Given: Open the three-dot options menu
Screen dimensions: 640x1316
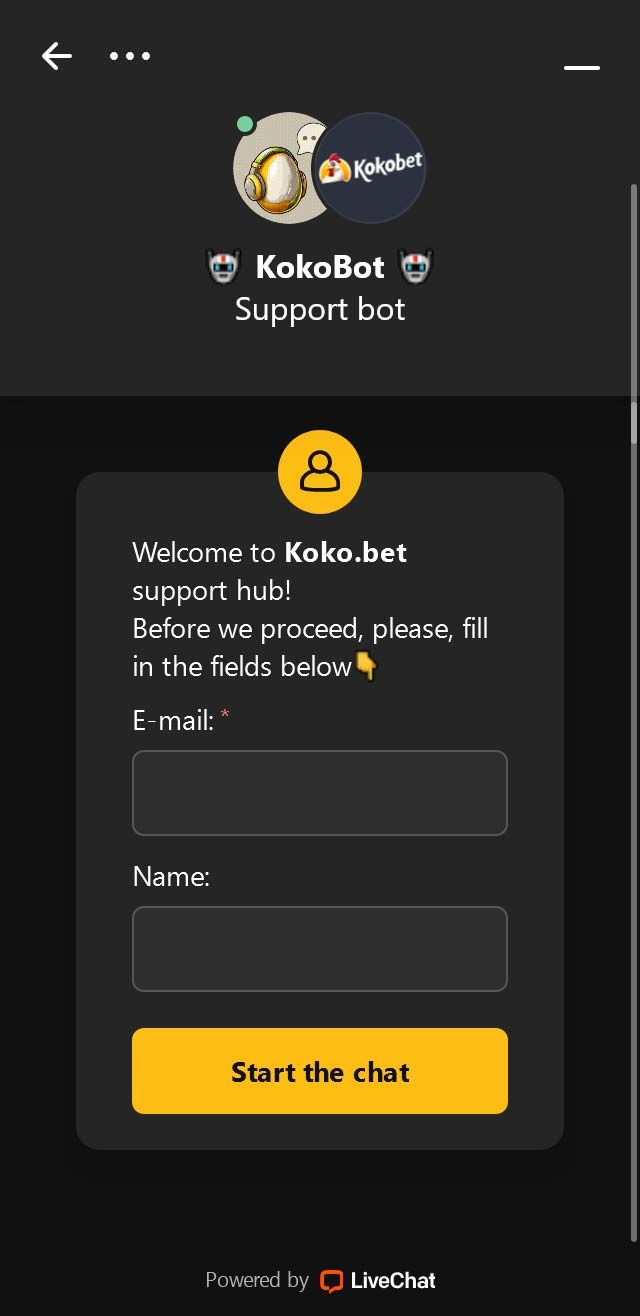Looking at the screenshot, I should click(130, 56).
